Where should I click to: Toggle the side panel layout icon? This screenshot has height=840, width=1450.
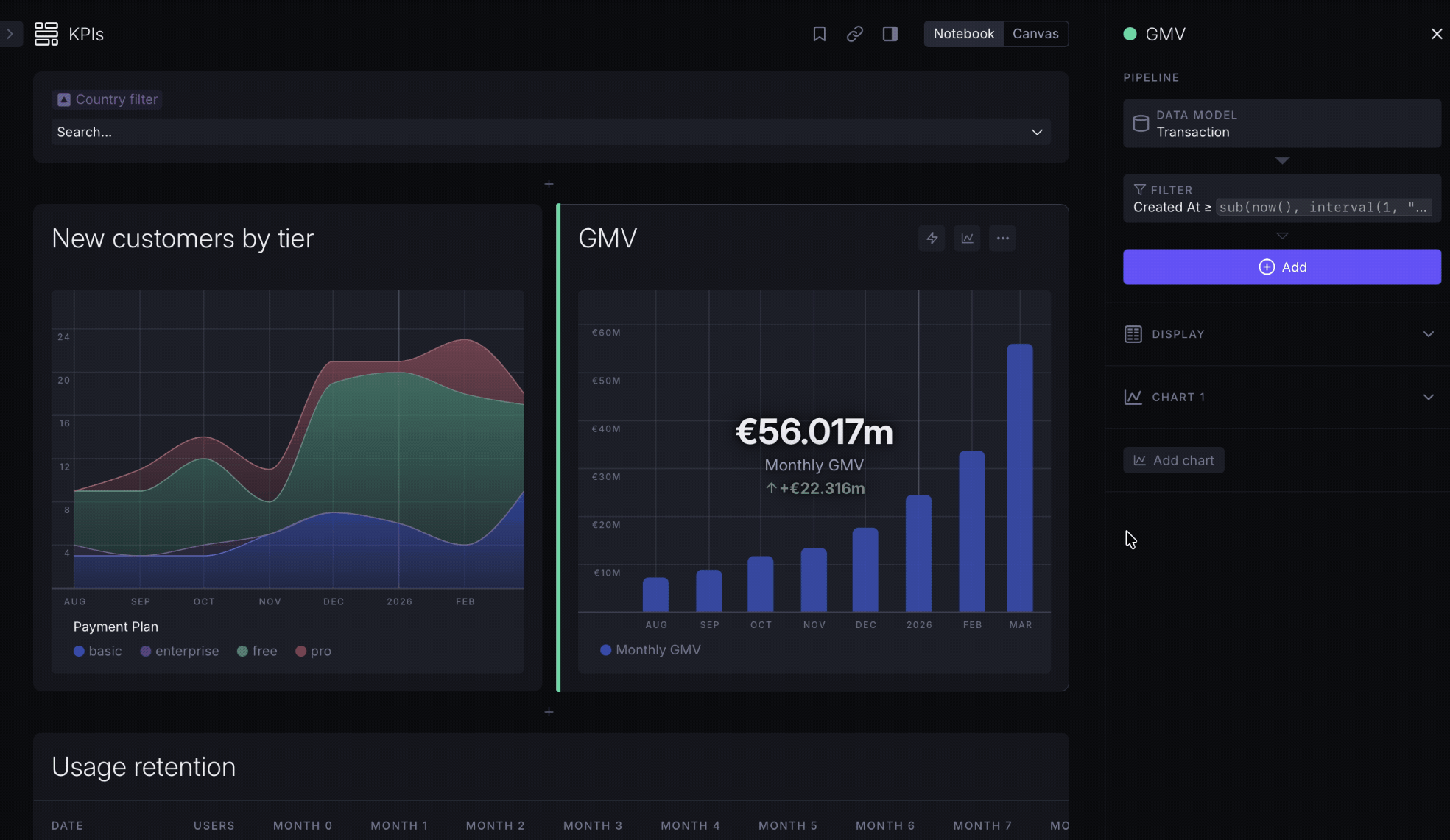point(890,34)
